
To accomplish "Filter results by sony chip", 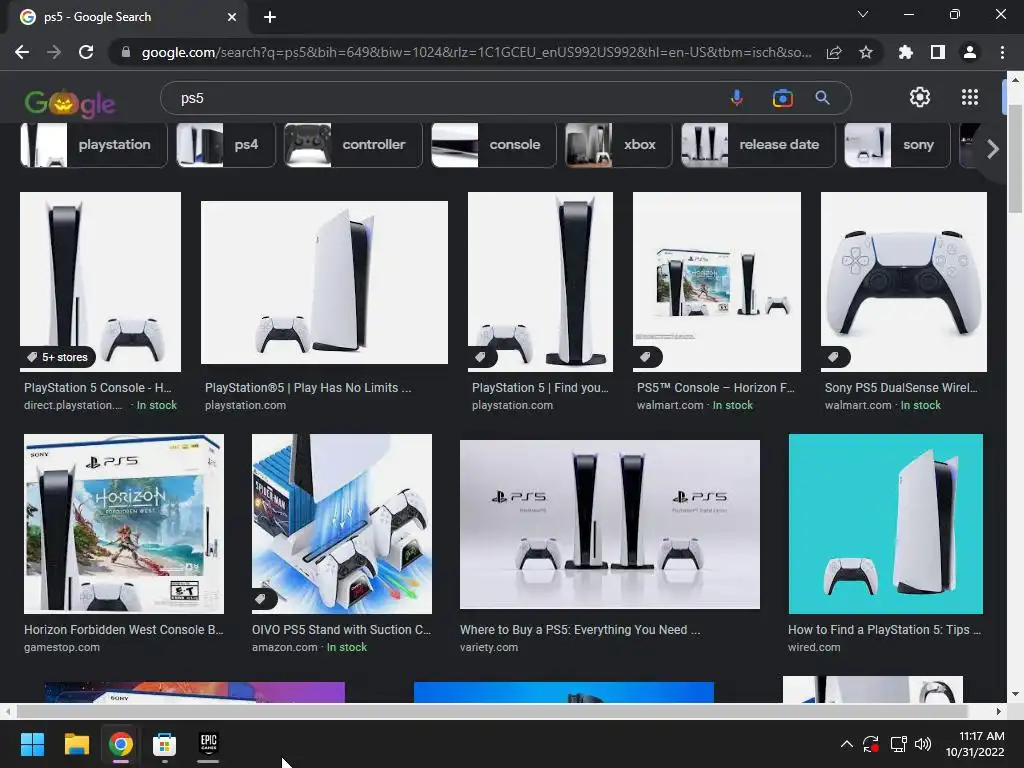I will (897, 145).
